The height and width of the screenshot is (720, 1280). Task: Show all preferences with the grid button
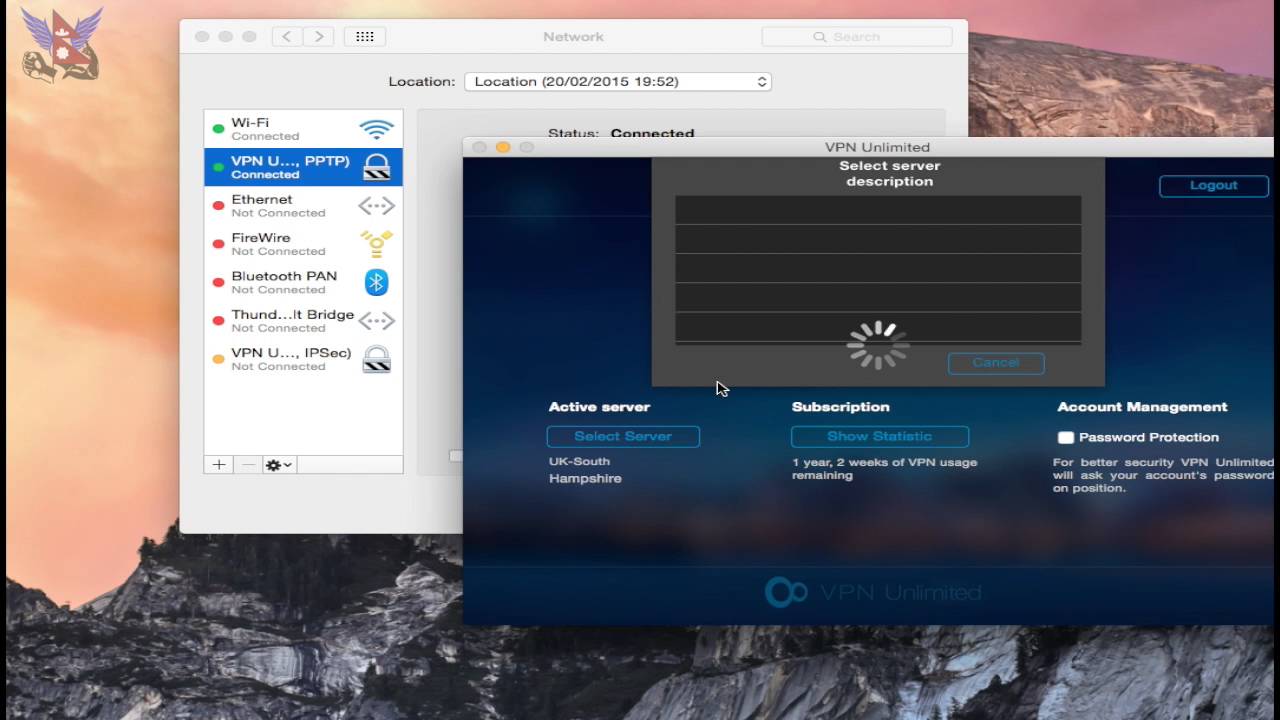click(365, 36)
